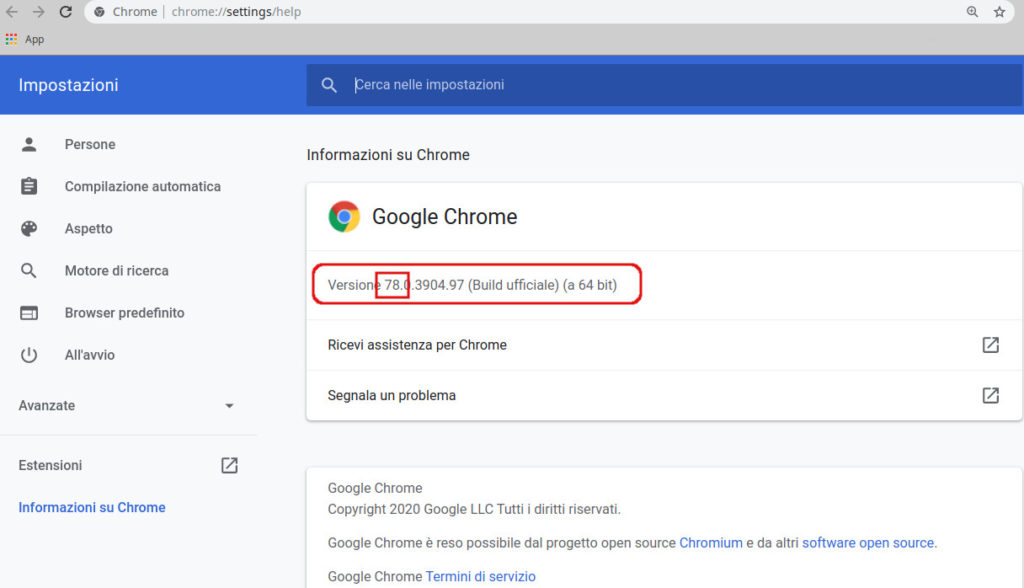
Task: Click the Browser predefinito window icon
Action: click(x=29, y=313)
